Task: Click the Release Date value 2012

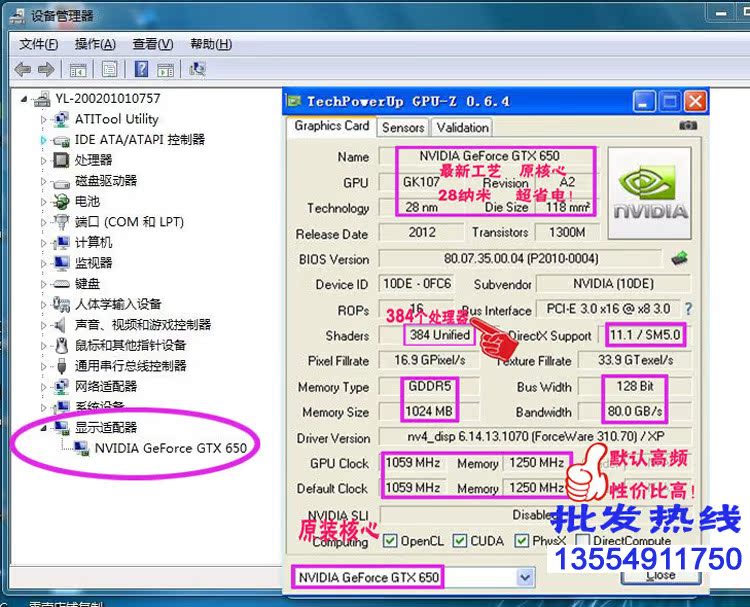Action: point(421,232)
